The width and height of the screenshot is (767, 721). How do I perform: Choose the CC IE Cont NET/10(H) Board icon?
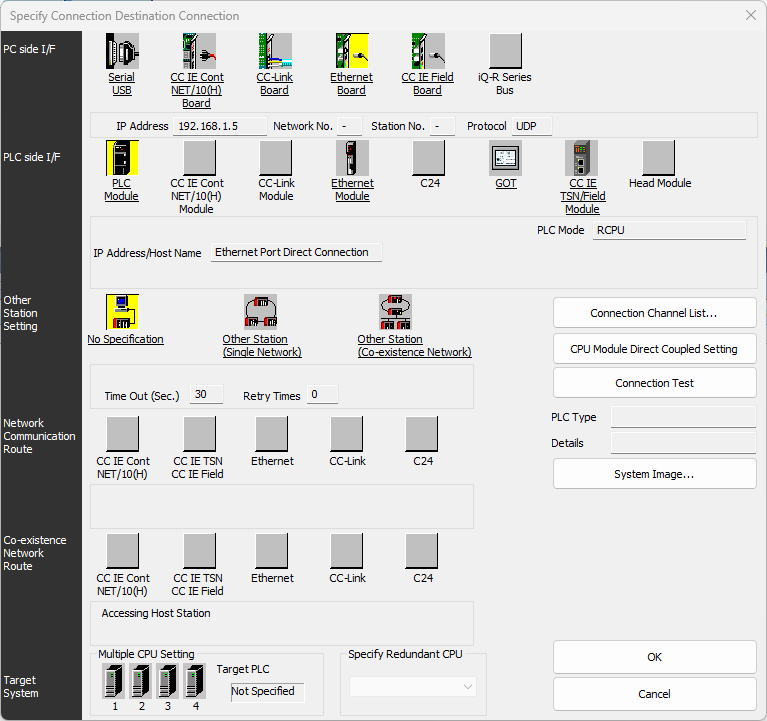tap(198, 50)
